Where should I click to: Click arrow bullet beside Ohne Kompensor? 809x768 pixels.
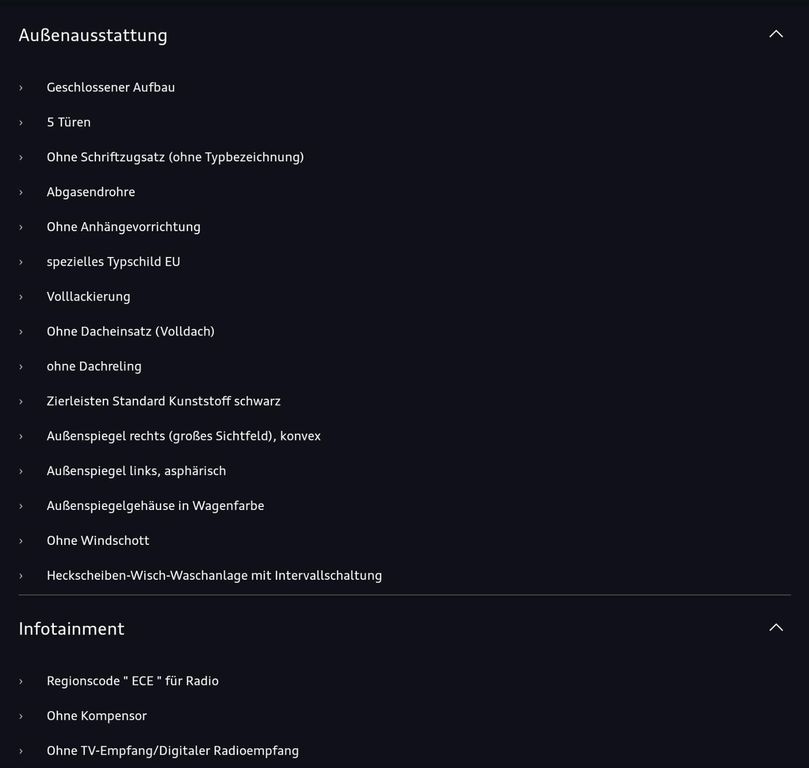pos(21,716)
